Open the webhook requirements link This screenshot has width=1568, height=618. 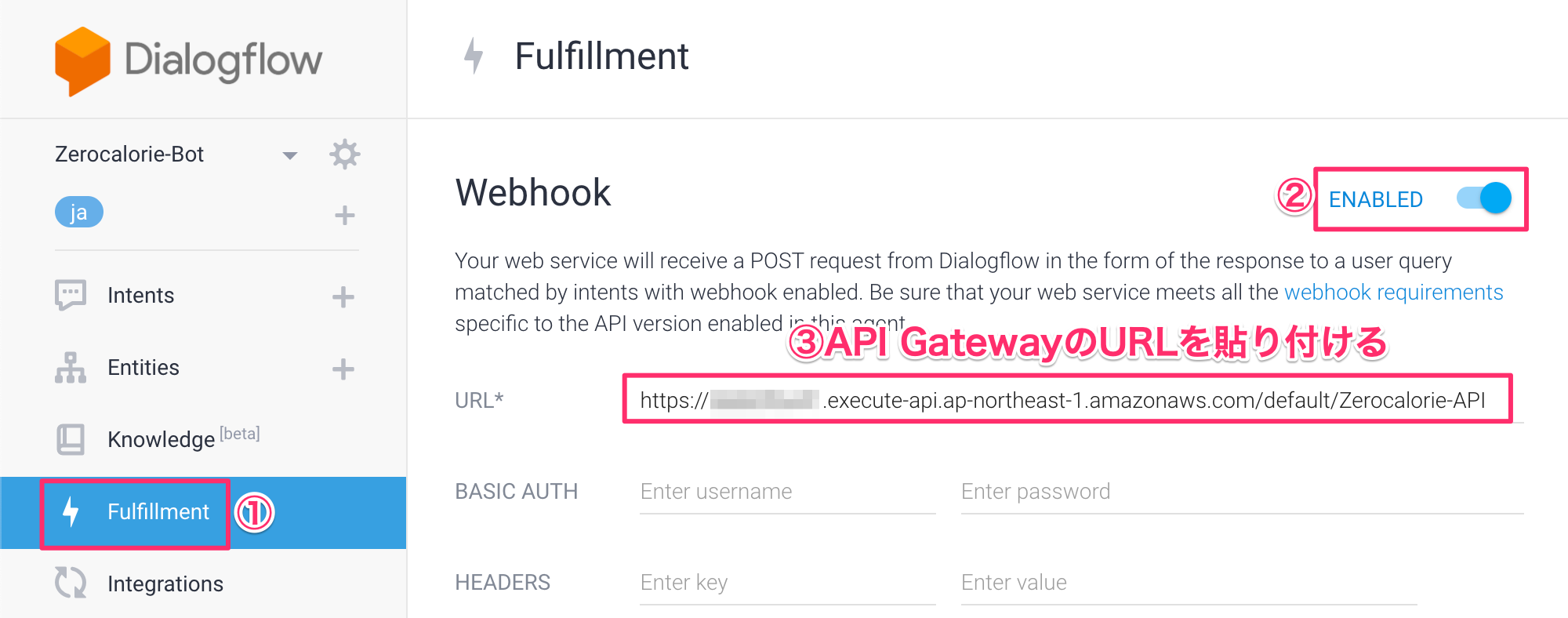pyautogui.click(x=1394, y=293)
